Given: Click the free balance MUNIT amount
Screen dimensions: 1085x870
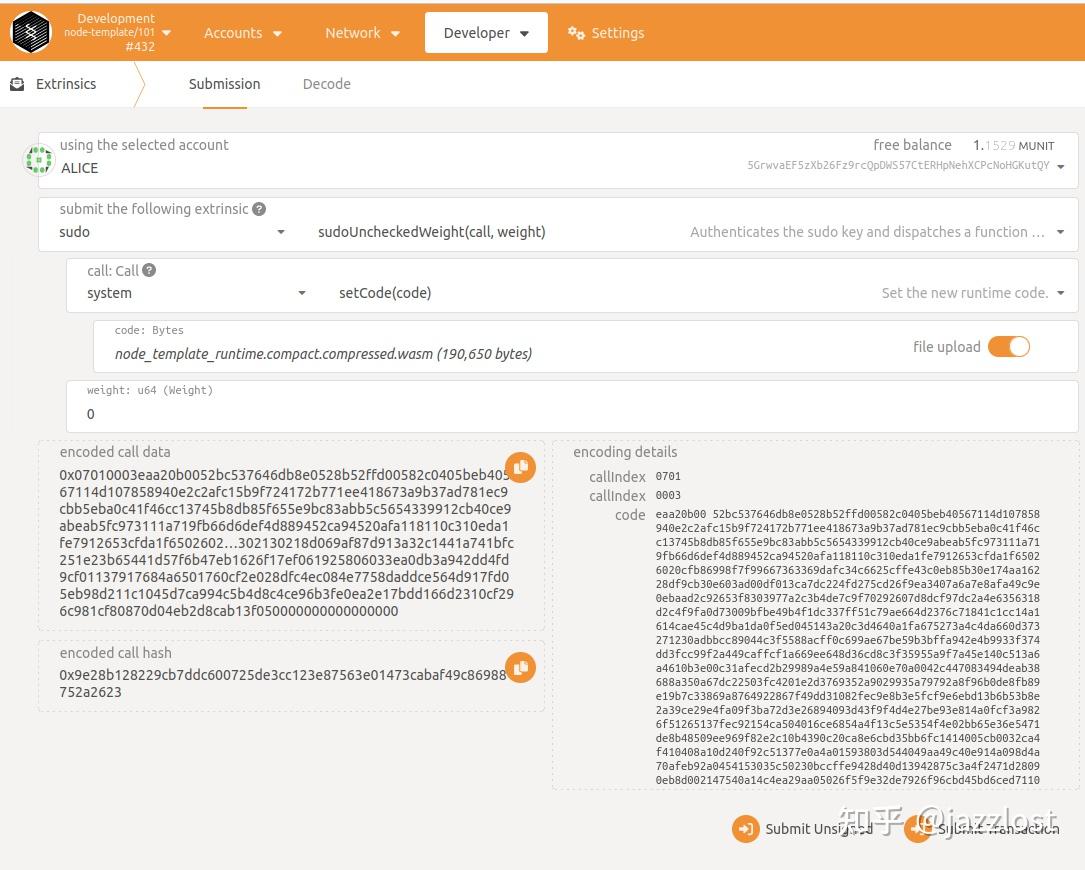Looking at the screenshot, I should click(1014, 145).
